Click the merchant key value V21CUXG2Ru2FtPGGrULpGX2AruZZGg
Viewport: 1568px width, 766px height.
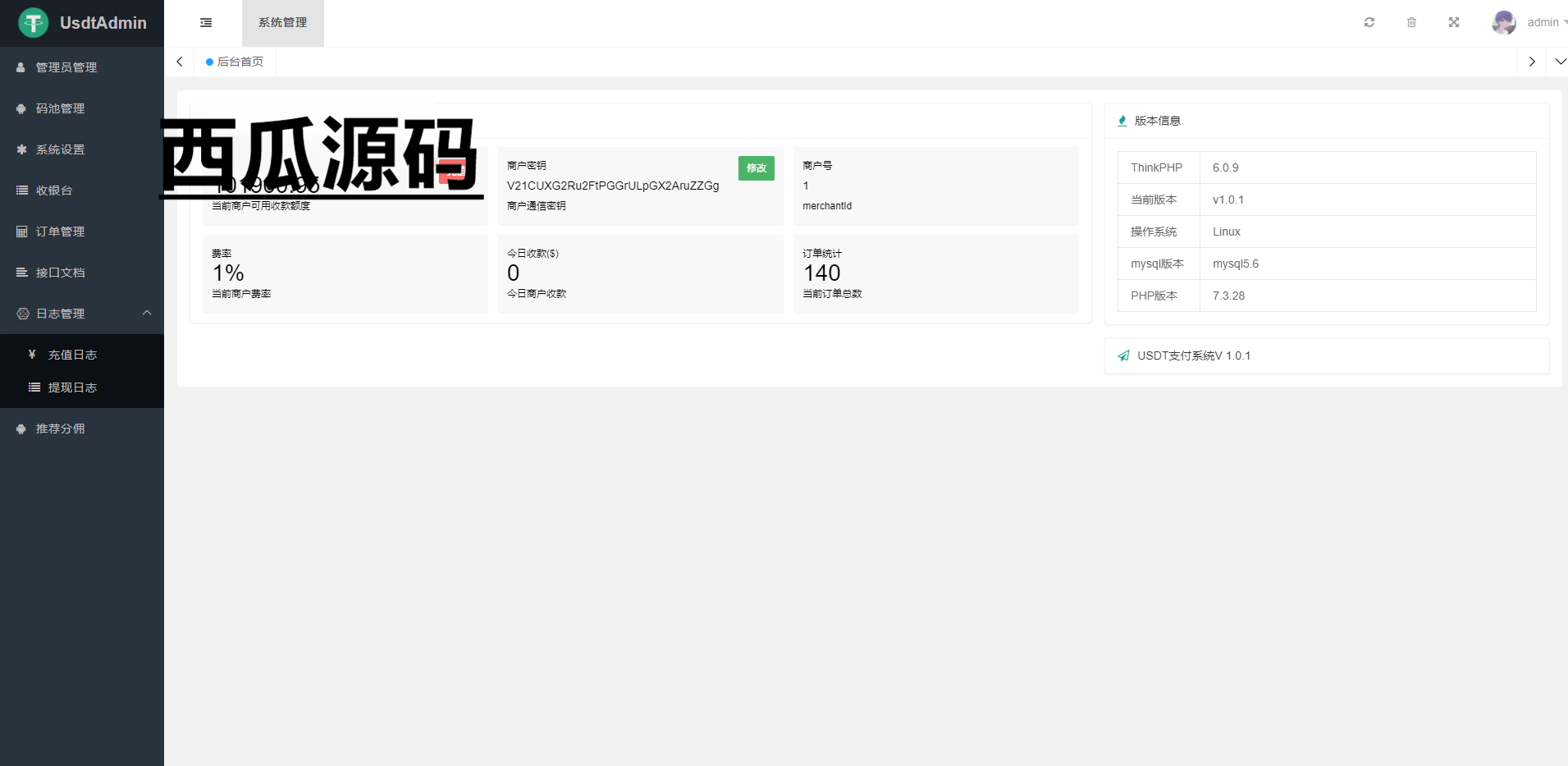click(613, 186)
